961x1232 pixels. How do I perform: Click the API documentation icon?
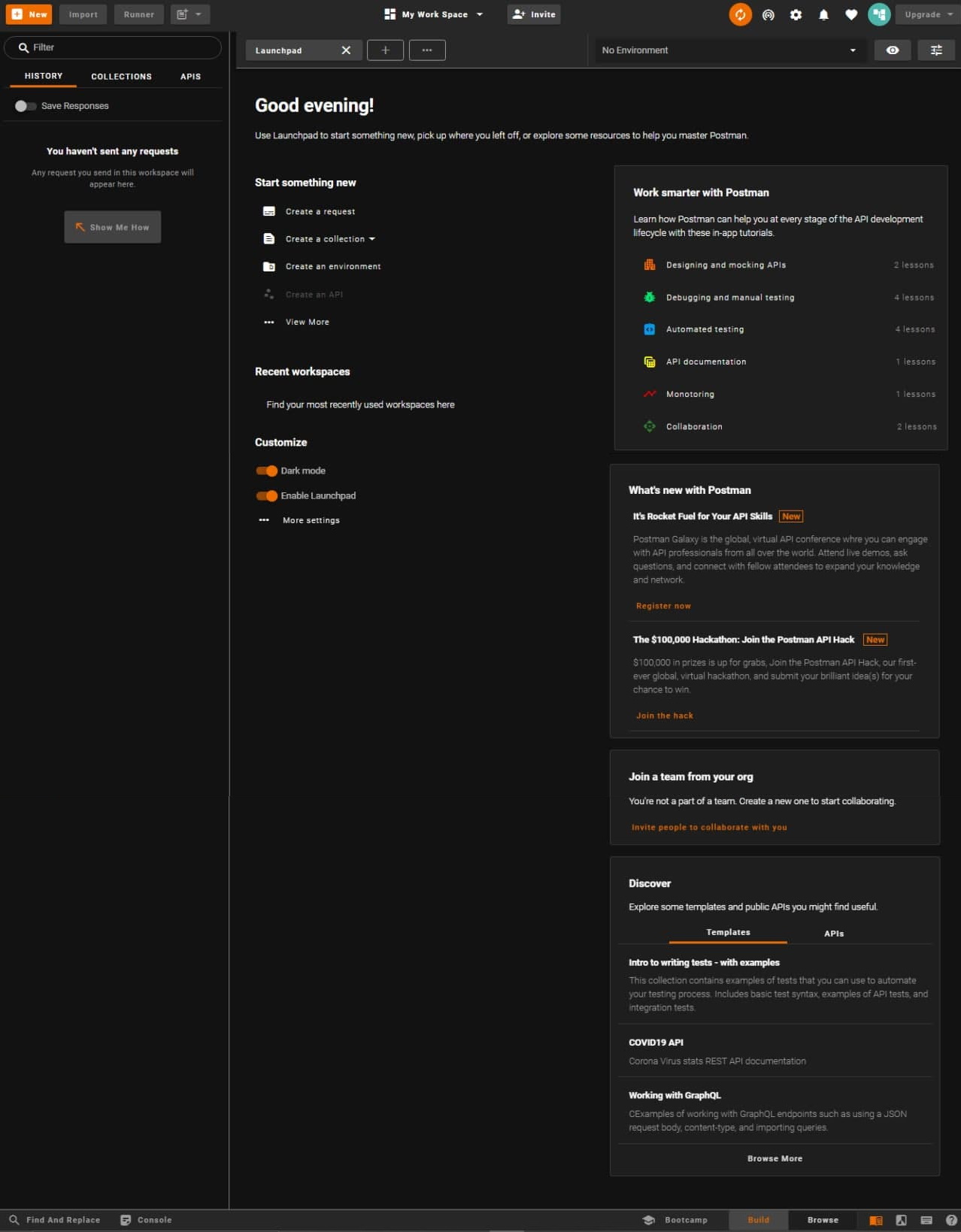coord(650,362)
